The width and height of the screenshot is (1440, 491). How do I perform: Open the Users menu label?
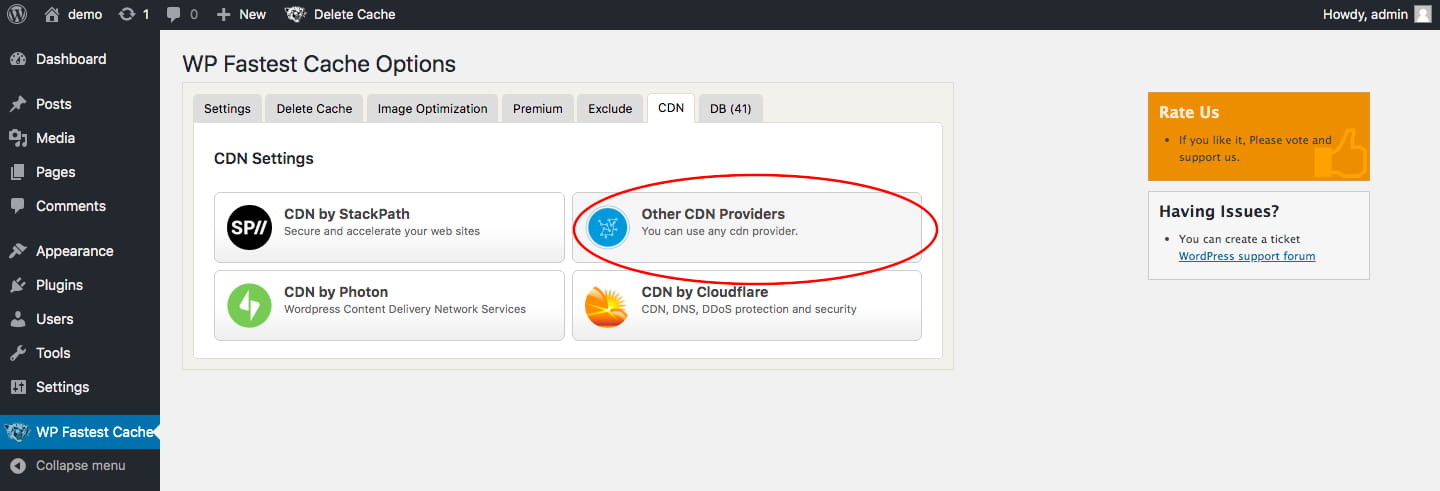click(x=55, y=319)
